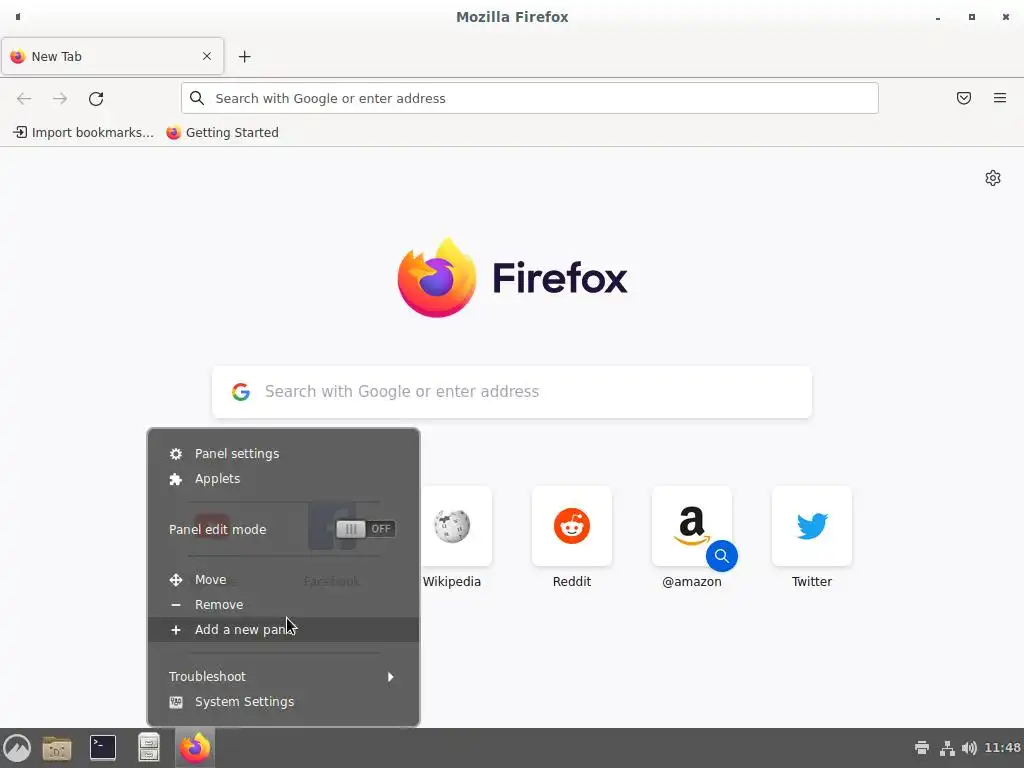Click the puzzle piece icon beside Applets

tap(176, 479)
